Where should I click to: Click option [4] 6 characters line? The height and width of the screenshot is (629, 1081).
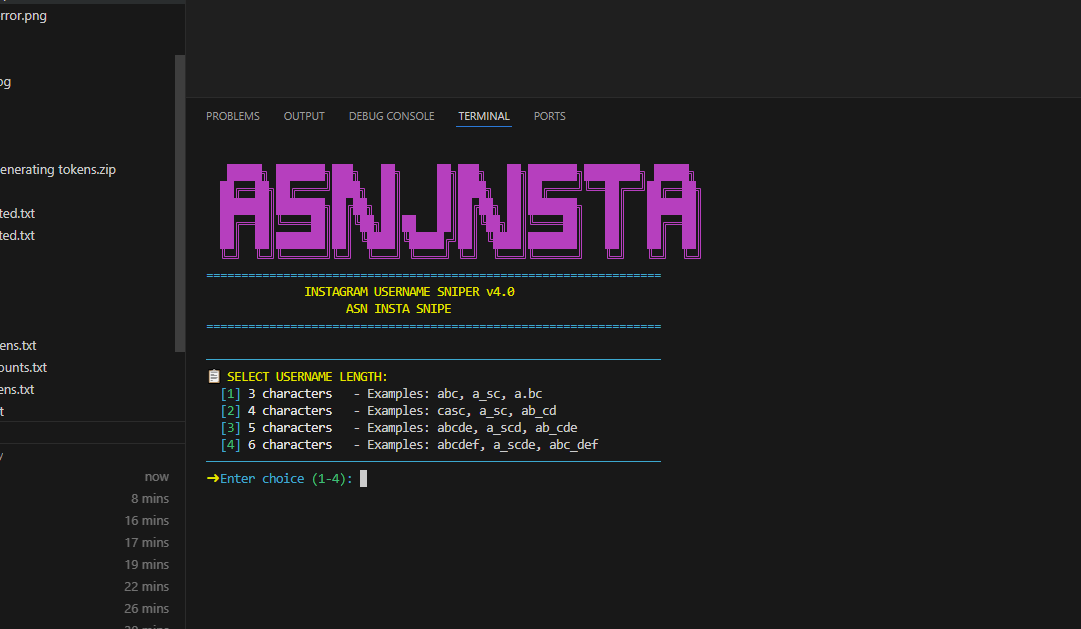pos(410,445)
